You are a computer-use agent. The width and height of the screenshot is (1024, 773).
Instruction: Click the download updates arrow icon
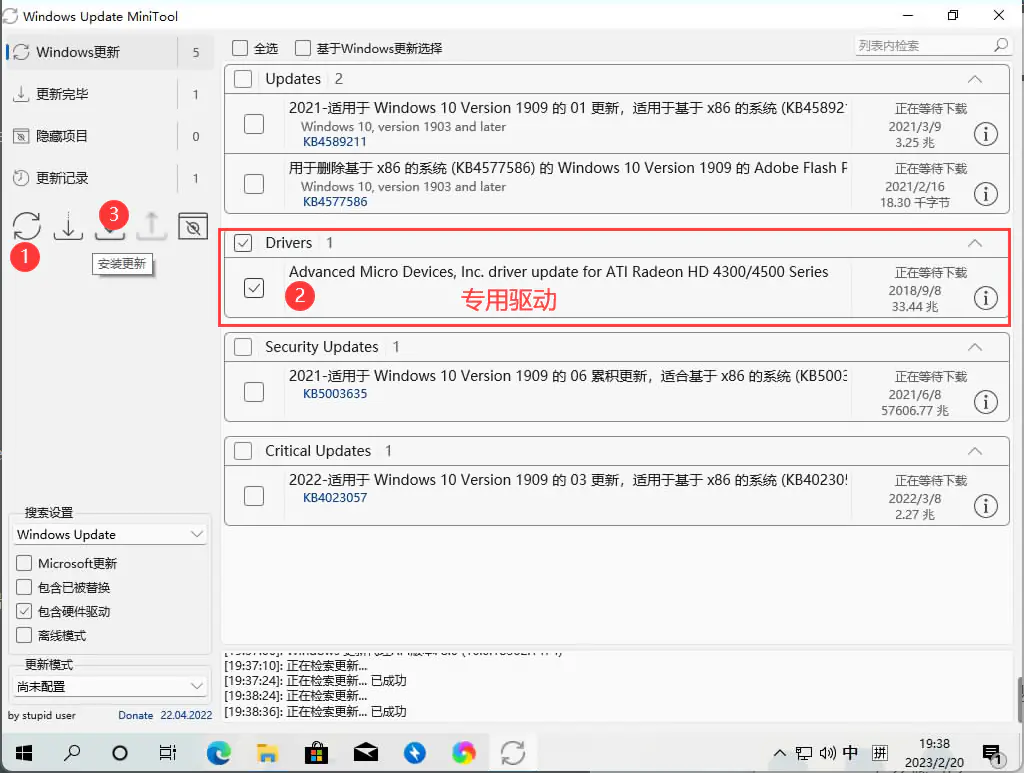68,226
